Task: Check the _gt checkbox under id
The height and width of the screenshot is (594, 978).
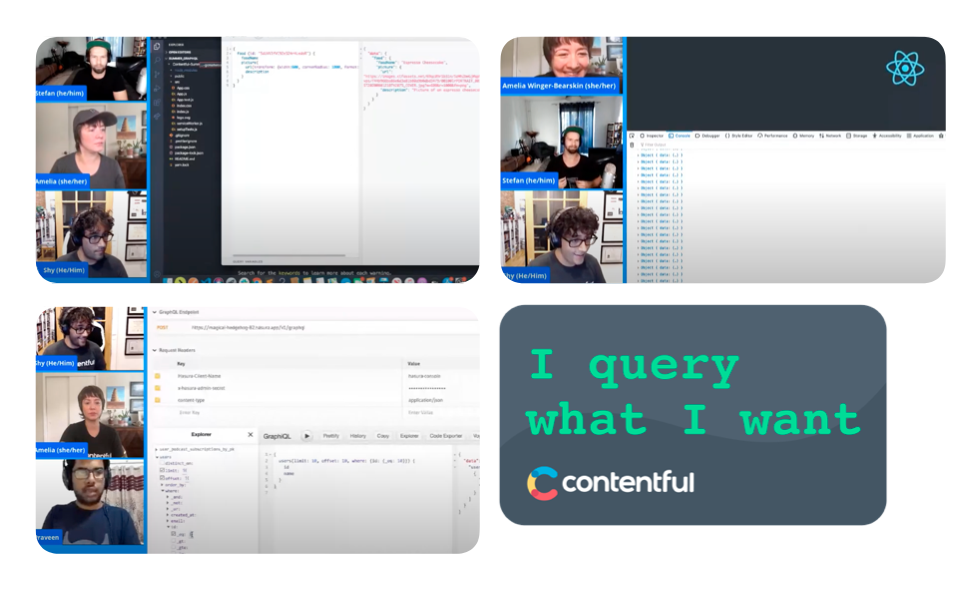Action: coord(173,540)
